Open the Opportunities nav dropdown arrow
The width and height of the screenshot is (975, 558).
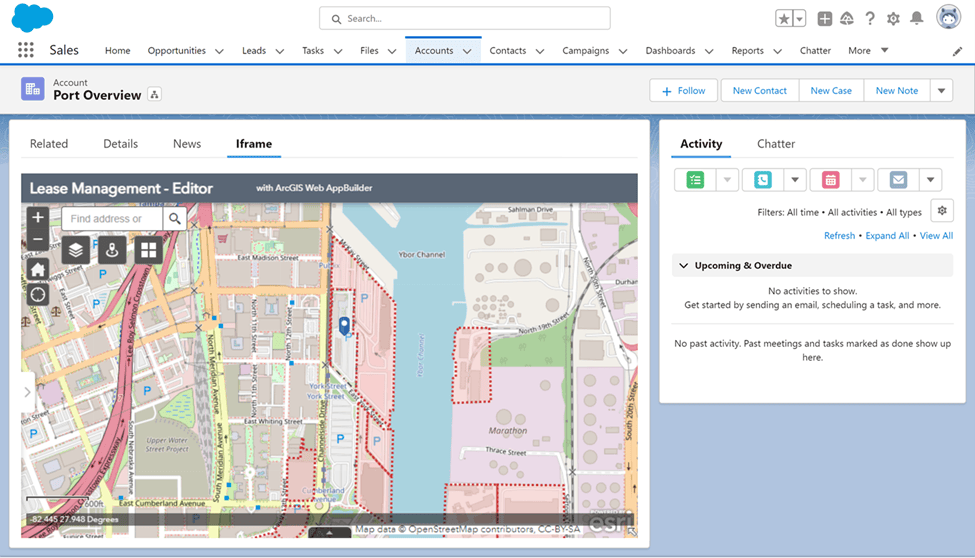coord(219,51)
